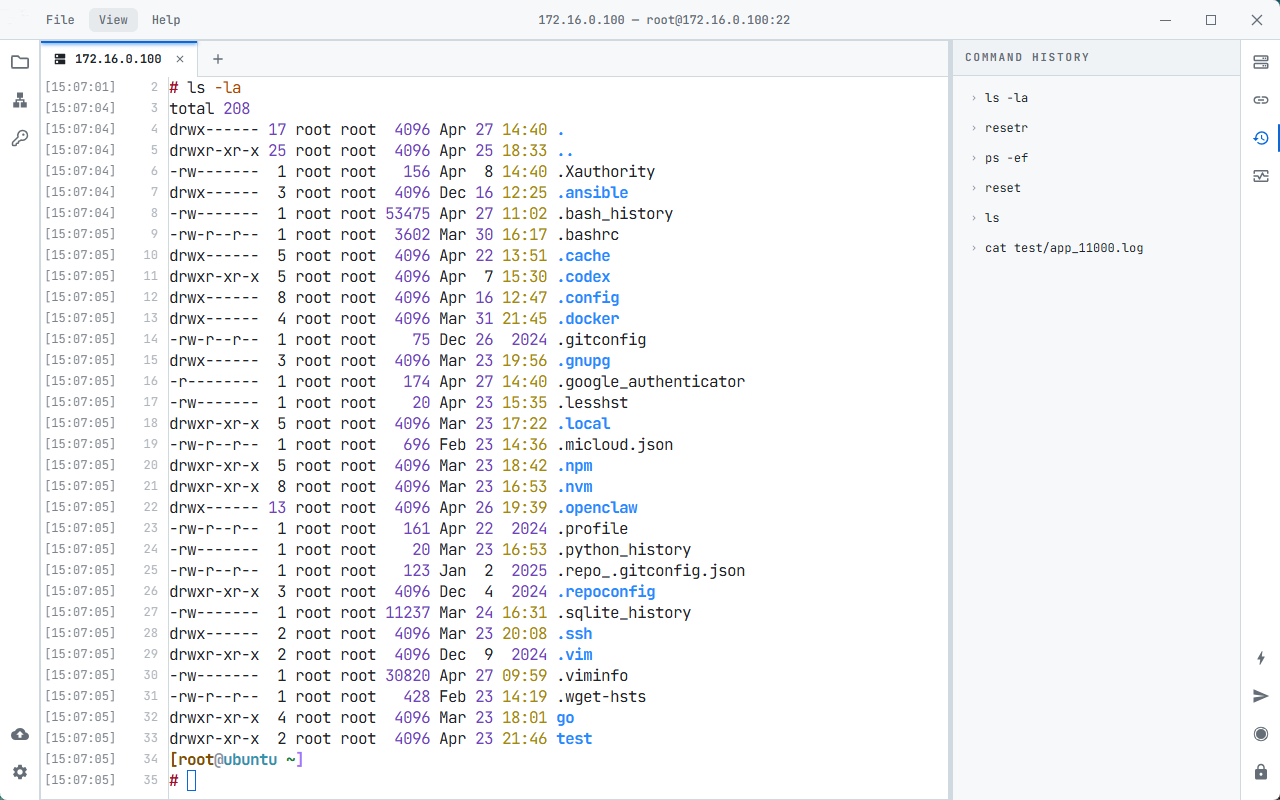Click the 'total 208' output line
This screenshot has height=800, width=1280.
(x=210, y=109)
